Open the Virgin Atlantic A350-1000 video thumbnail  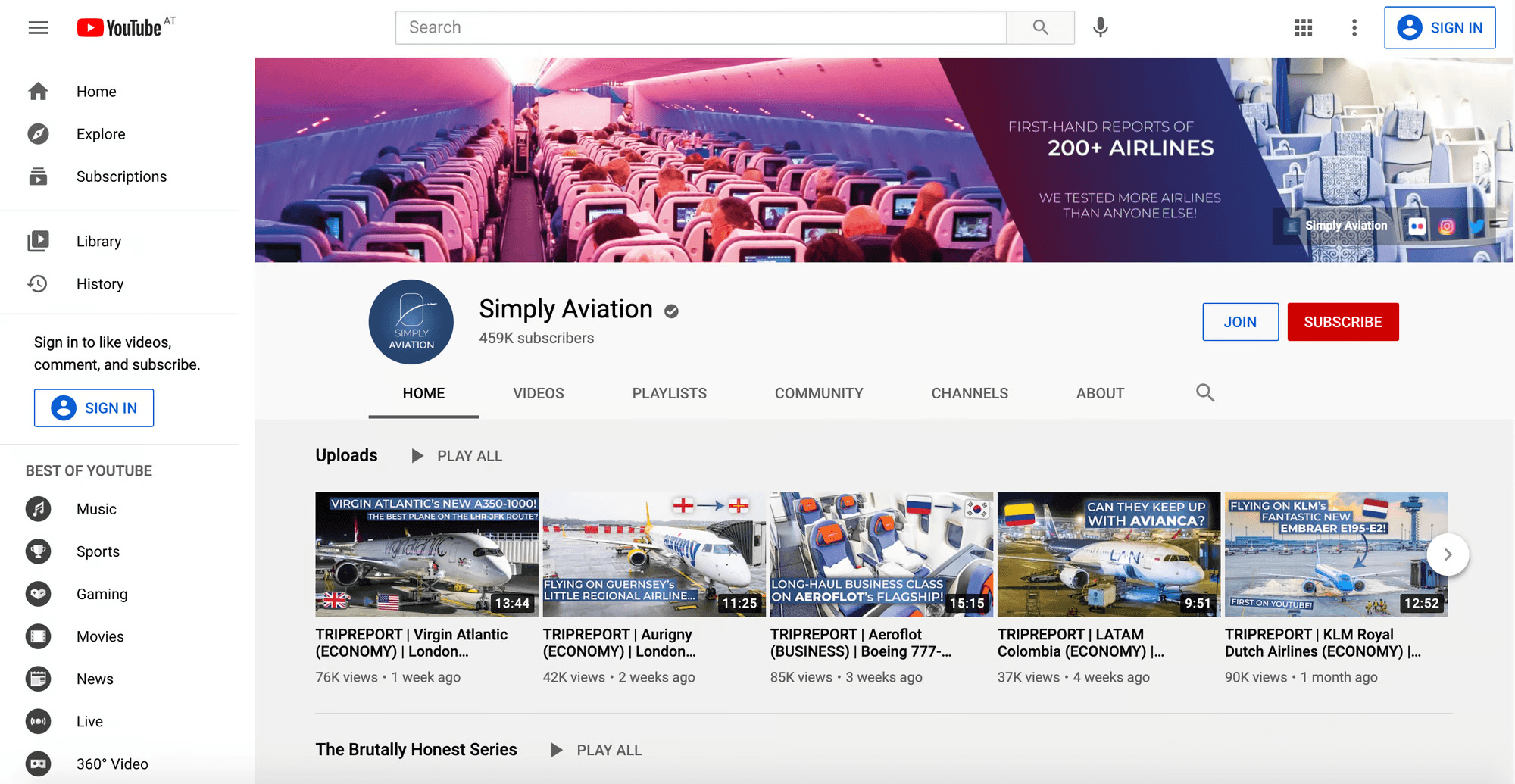coord(427,554)
